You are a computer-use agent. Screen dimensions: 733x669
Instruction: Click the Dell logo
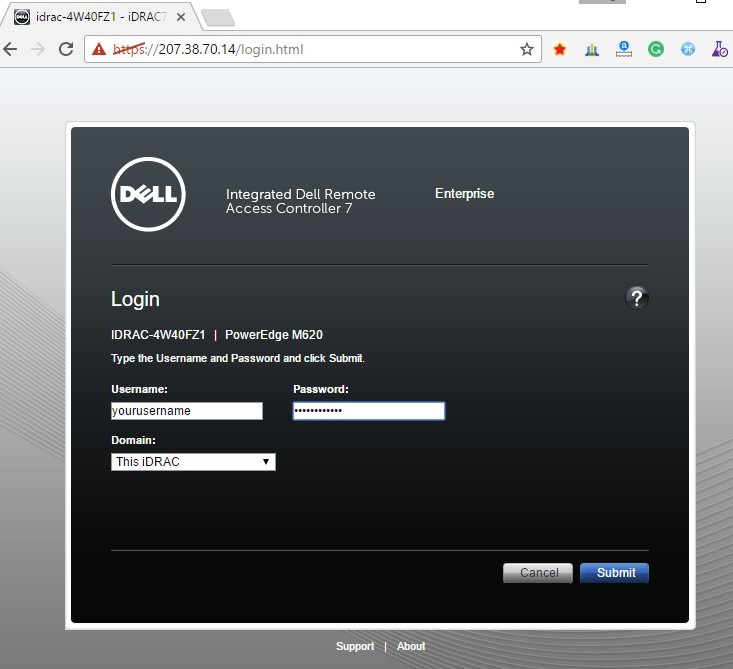click(x=148, y=194)
